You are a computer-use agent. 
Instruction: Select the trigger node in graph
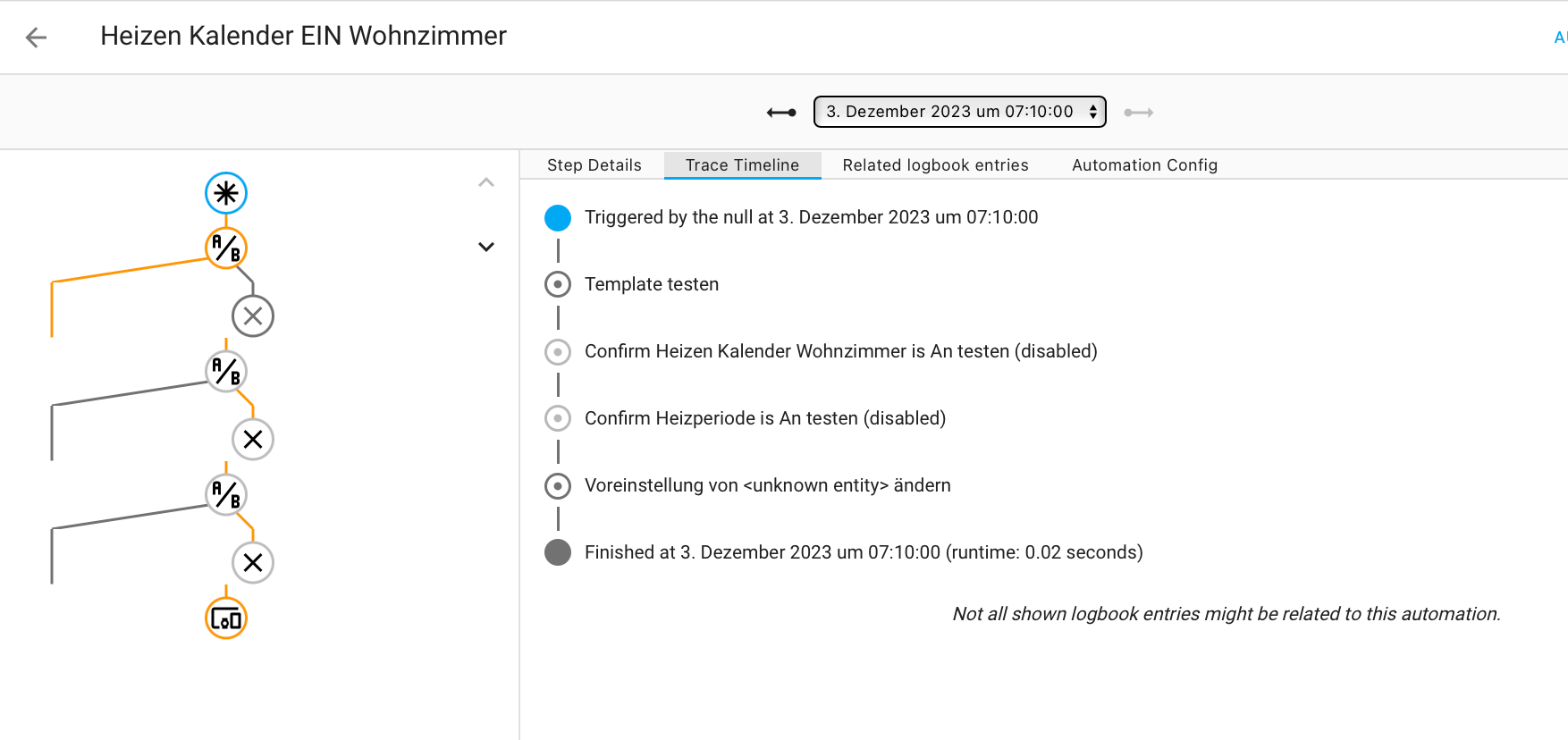click(x=226, y=193)
